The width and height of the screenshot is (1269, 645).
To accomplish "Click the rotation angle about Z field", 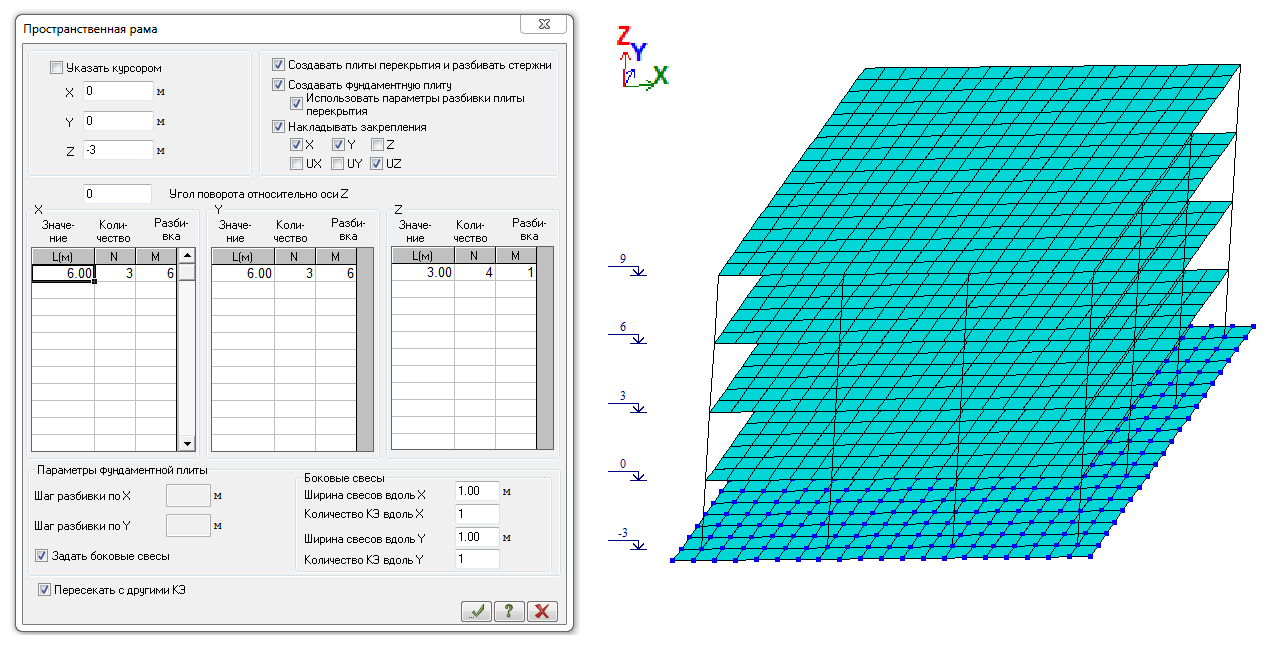I will pos(118,193).
